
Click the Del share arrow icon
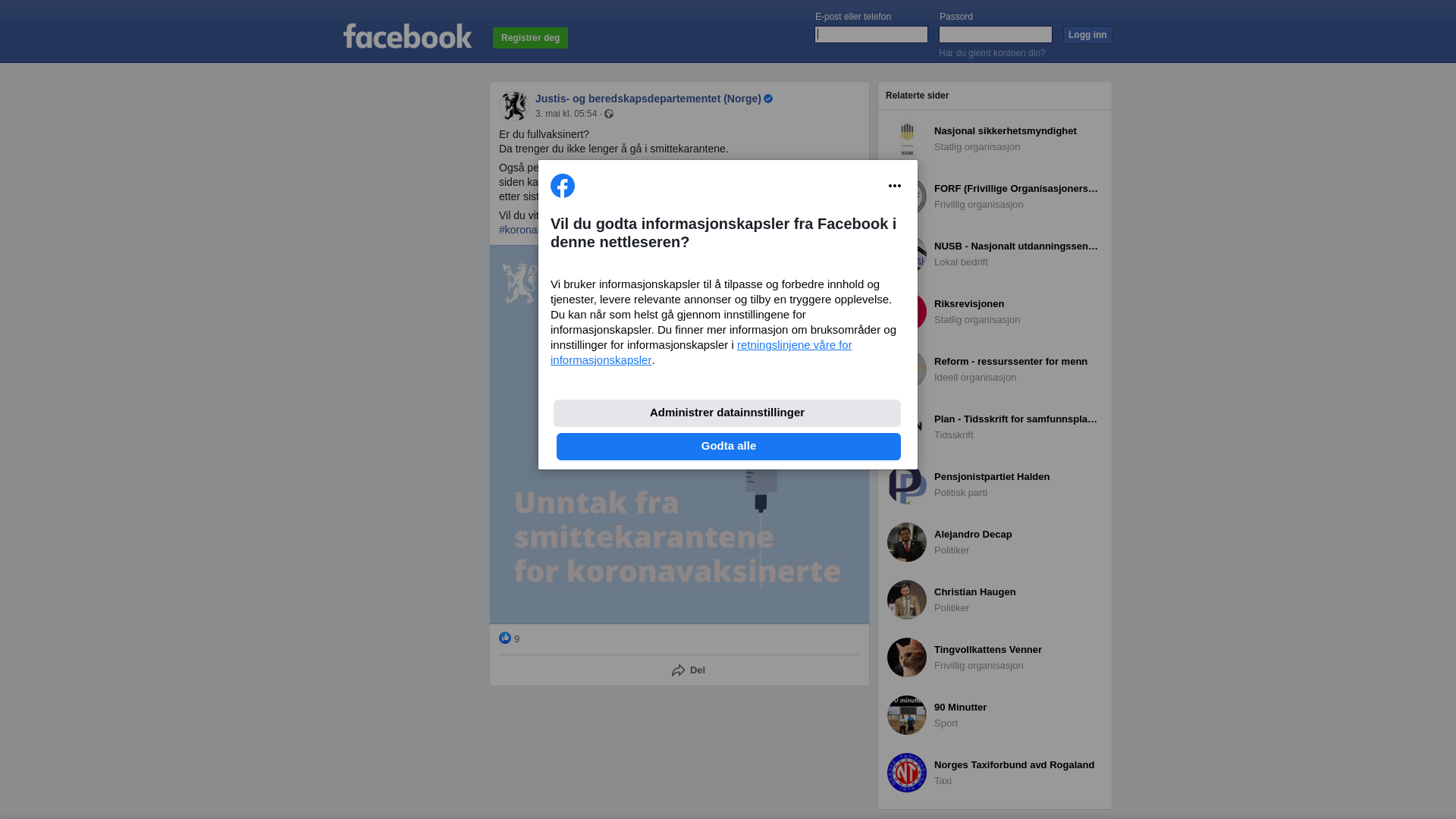tap(679, 670)
